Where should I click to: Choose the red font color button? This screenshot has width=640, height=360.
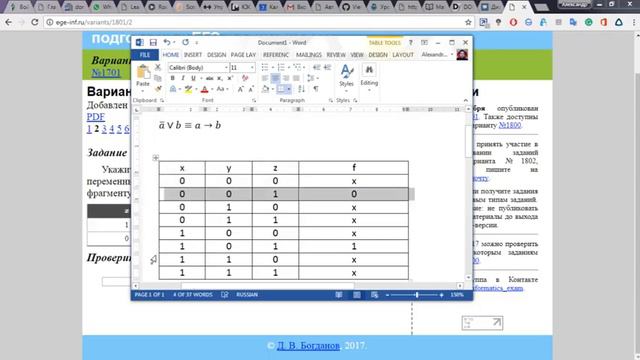(205, 89)
